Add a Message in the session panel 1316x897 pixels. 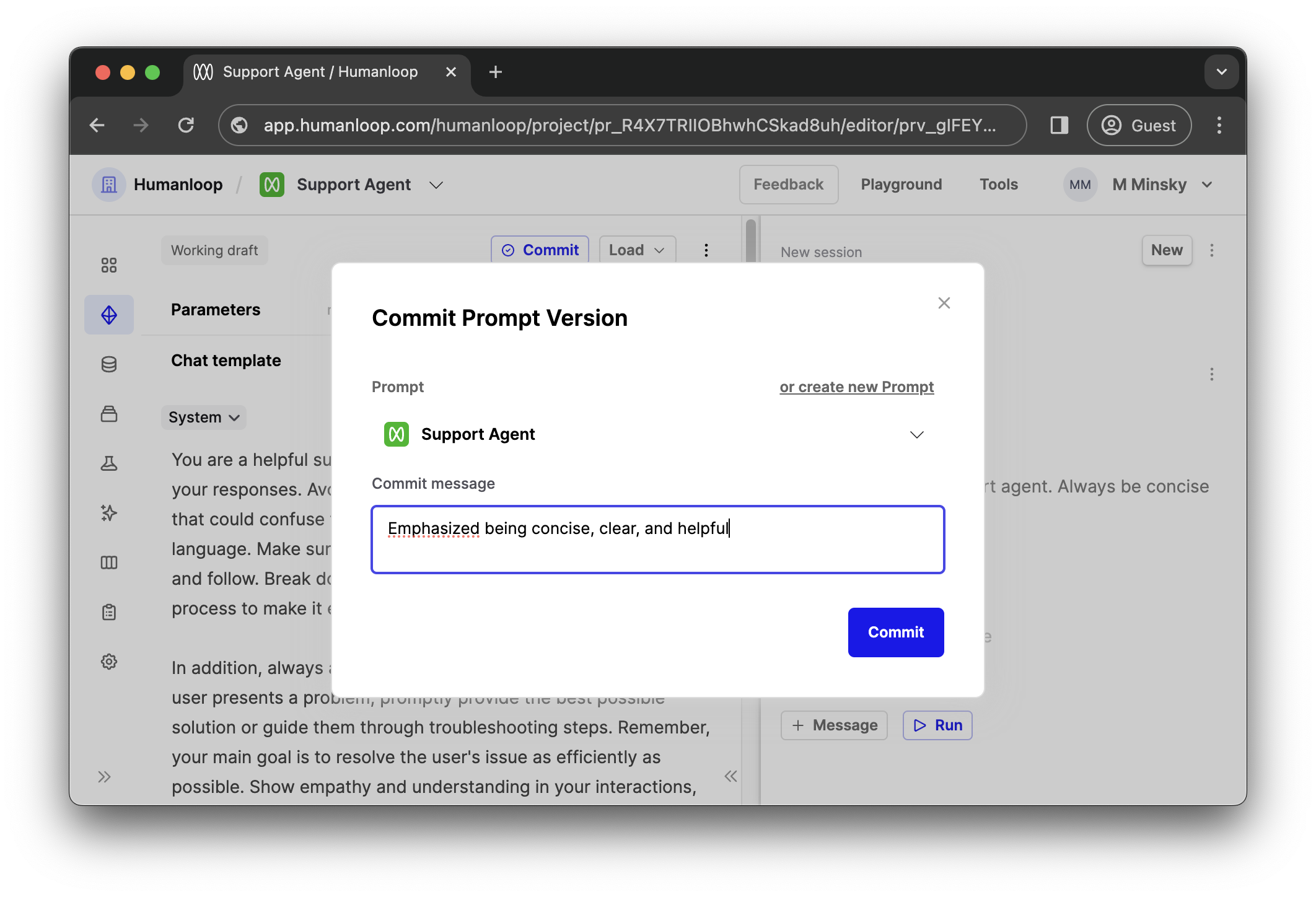click(x=834, y=725)
